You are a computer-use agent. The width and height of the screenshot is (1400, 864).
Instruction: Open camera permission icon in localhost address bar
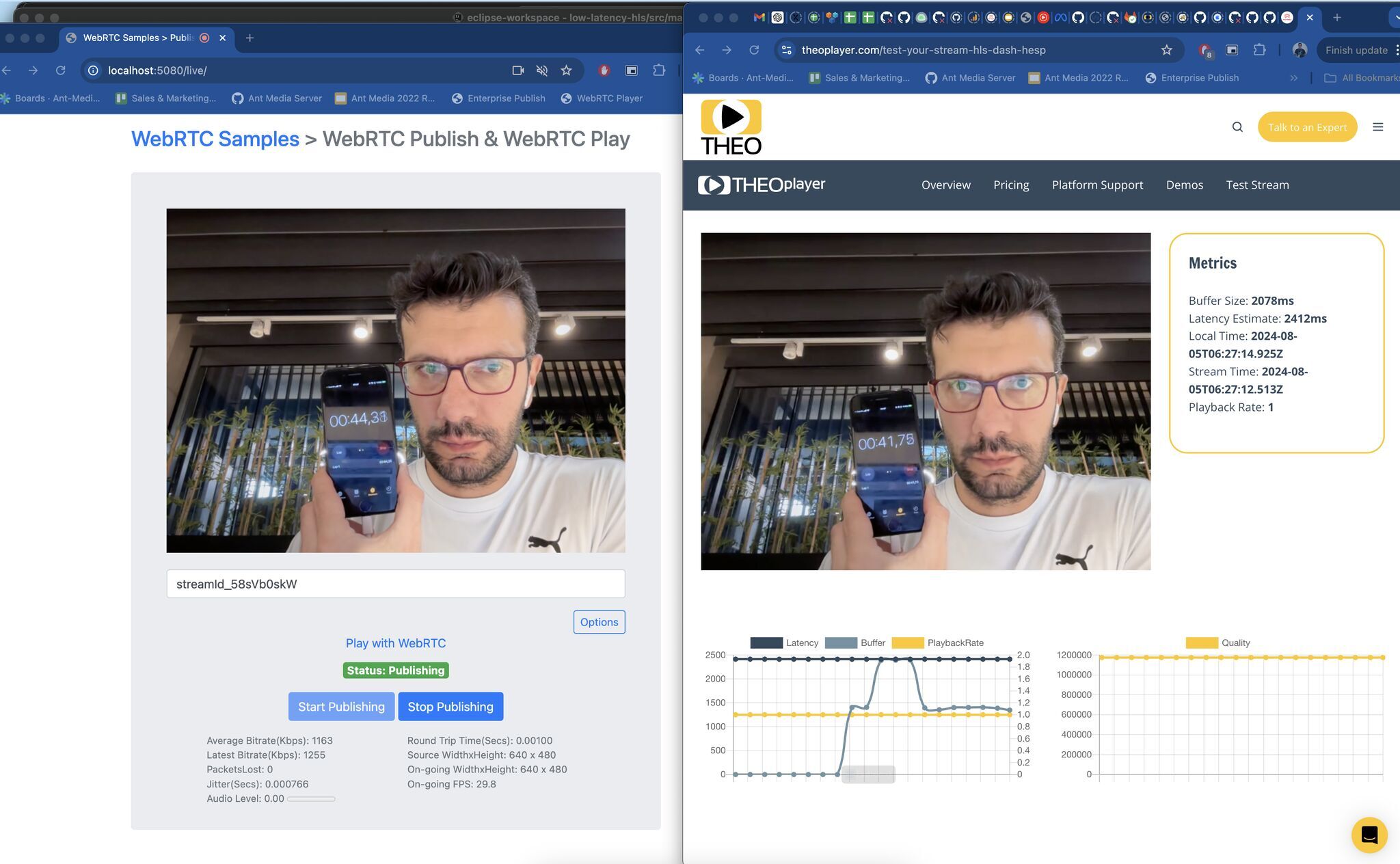[x=518, y=70]
